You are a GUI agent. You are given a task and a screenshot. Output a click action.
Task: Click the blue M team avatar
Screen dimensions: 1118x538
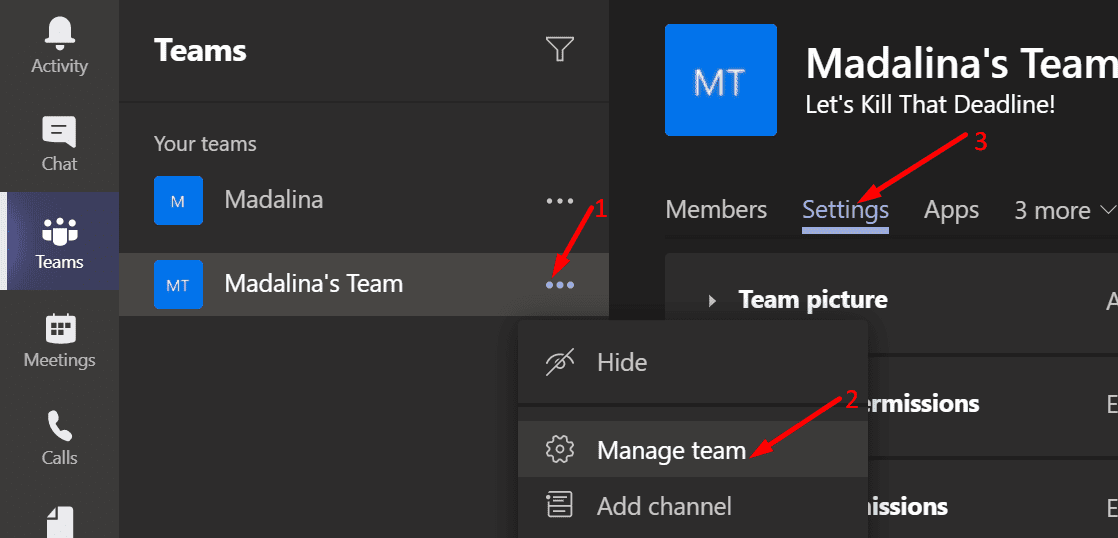178,201
